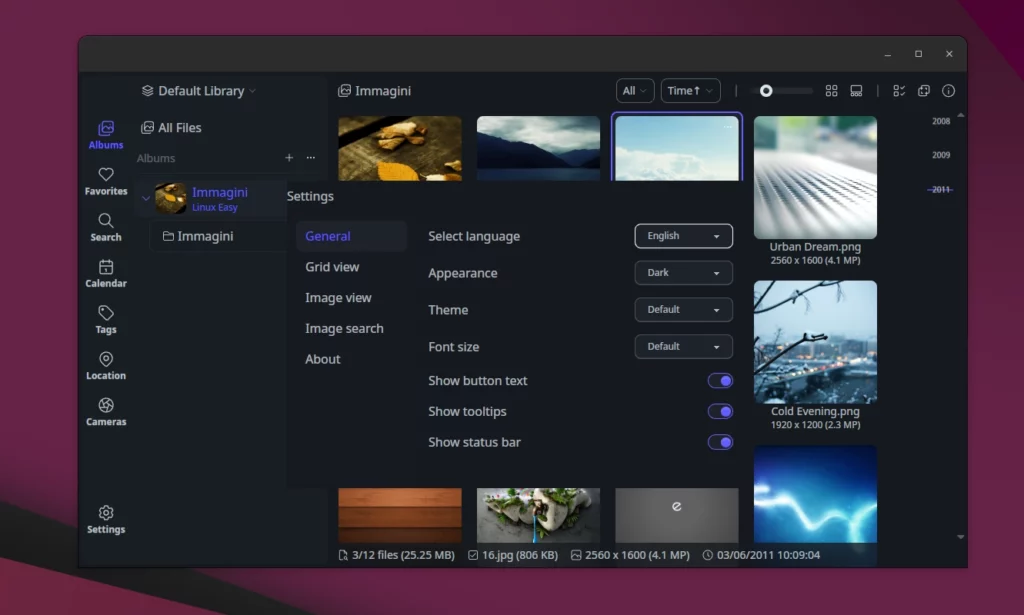Add a new album with the plus button
Viewport: 1024px width, 615px height.
point(288,158)
